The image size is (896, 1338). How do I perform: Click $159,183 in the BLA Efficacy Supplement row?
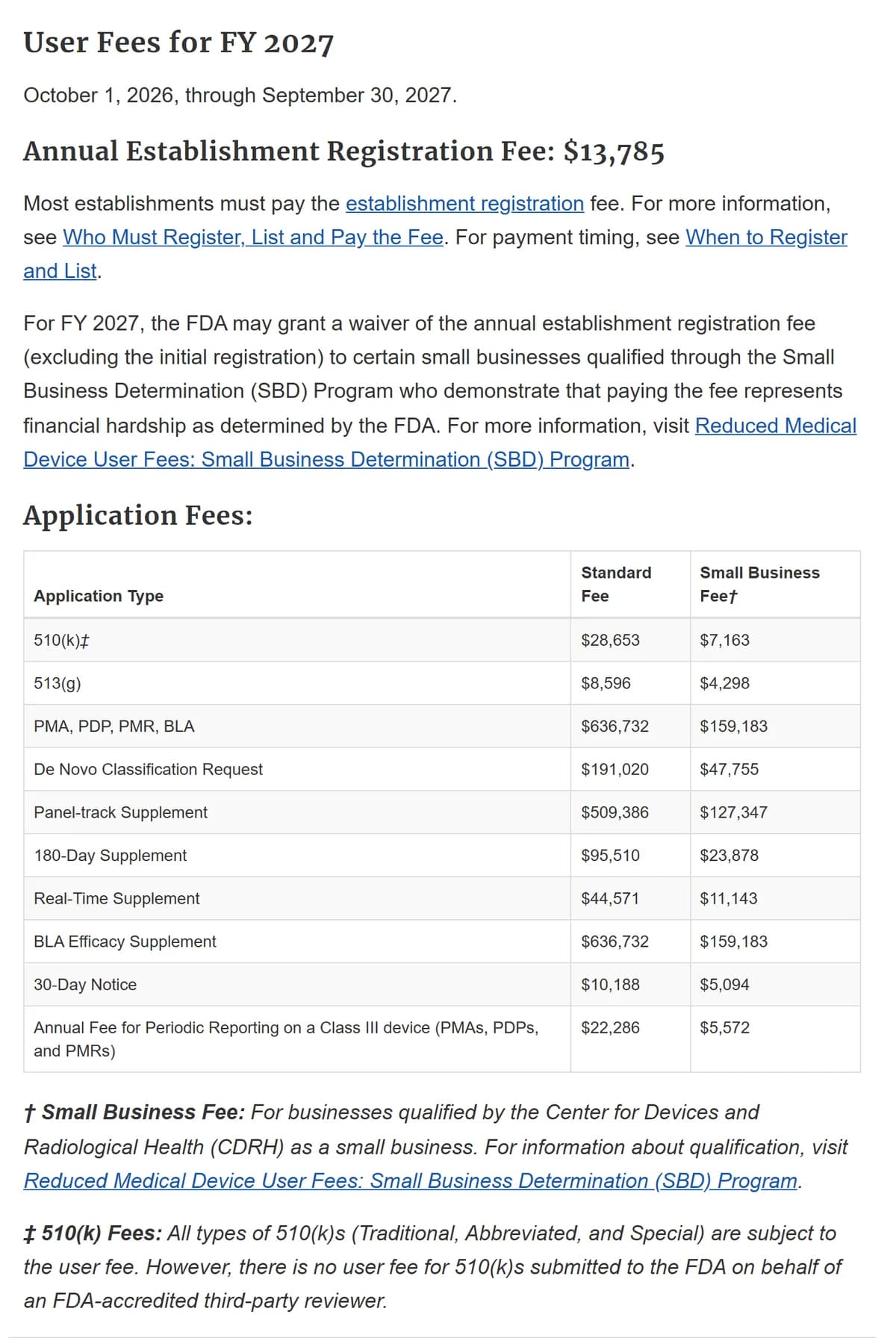pos(734,942)
